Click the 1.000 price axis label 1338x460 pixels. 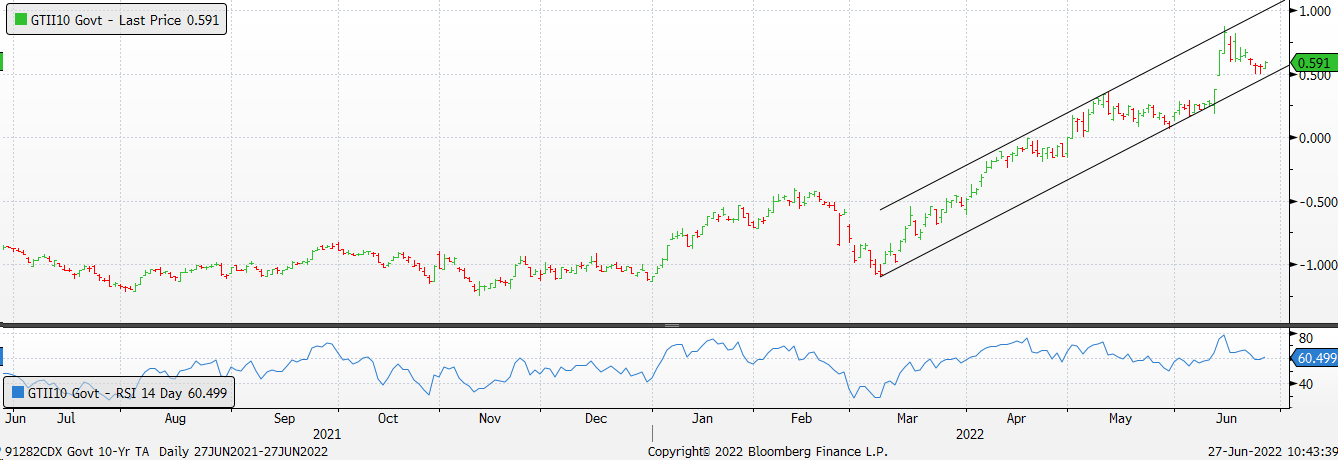(1313, 11)
